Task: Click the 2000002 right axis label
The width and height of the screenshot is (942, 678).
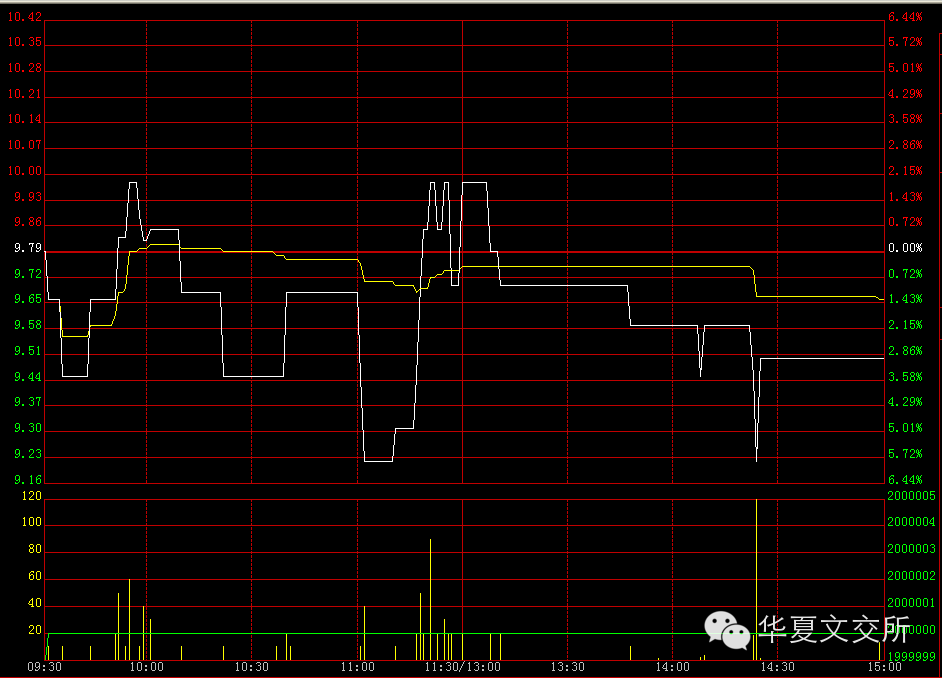Action: (x=911, y=576)
